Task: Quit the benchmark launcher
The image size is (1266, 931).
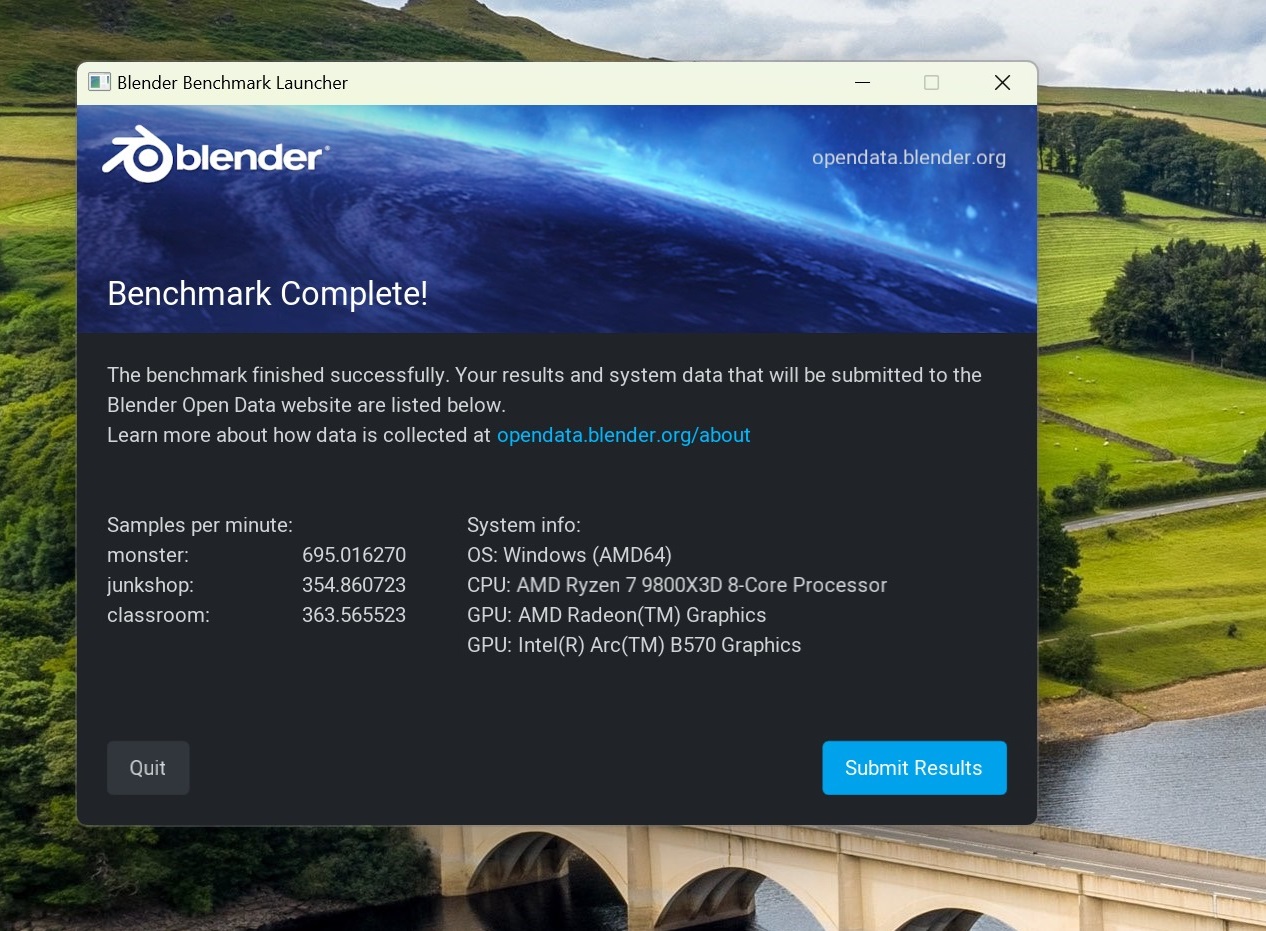Action: [148, 768]
